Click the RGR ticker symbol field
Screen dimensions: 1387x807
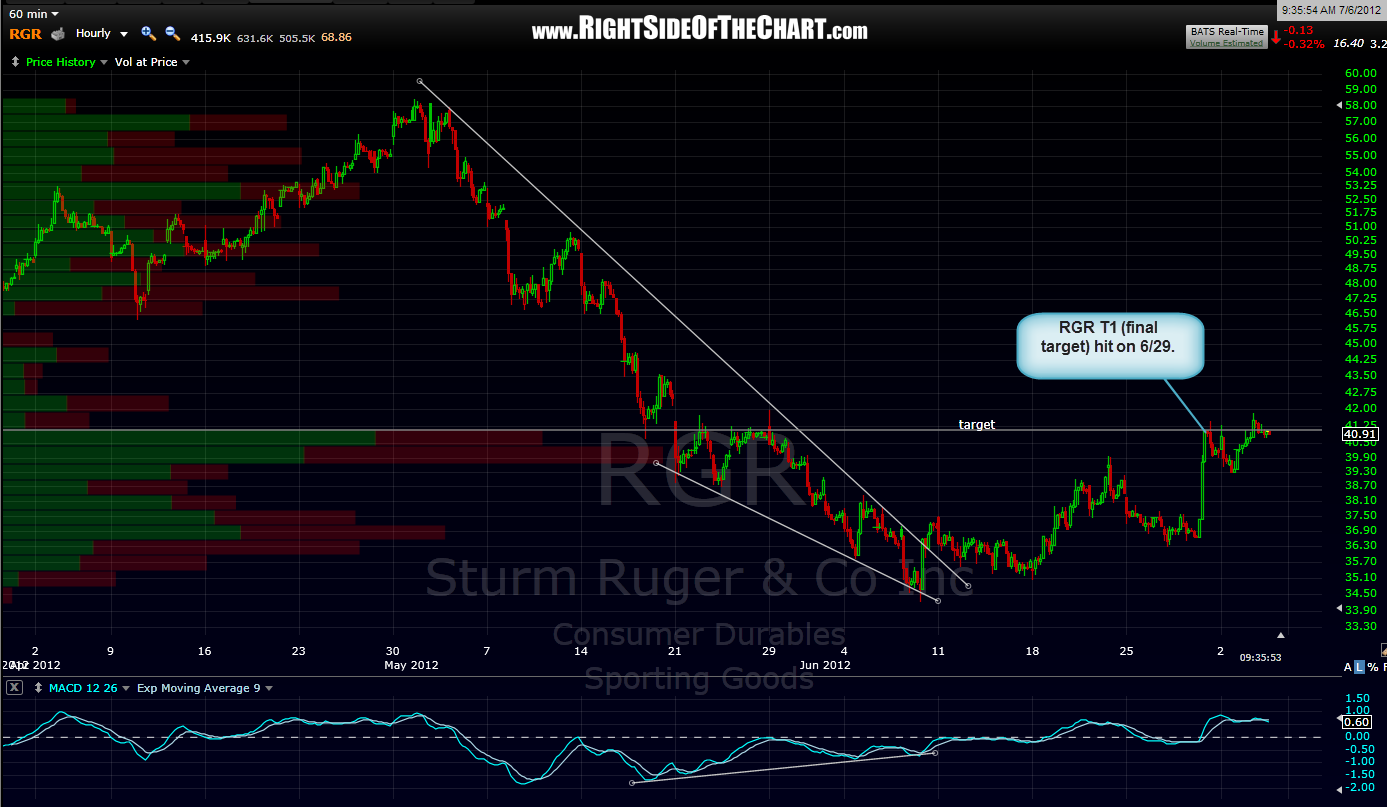(24, 34)
